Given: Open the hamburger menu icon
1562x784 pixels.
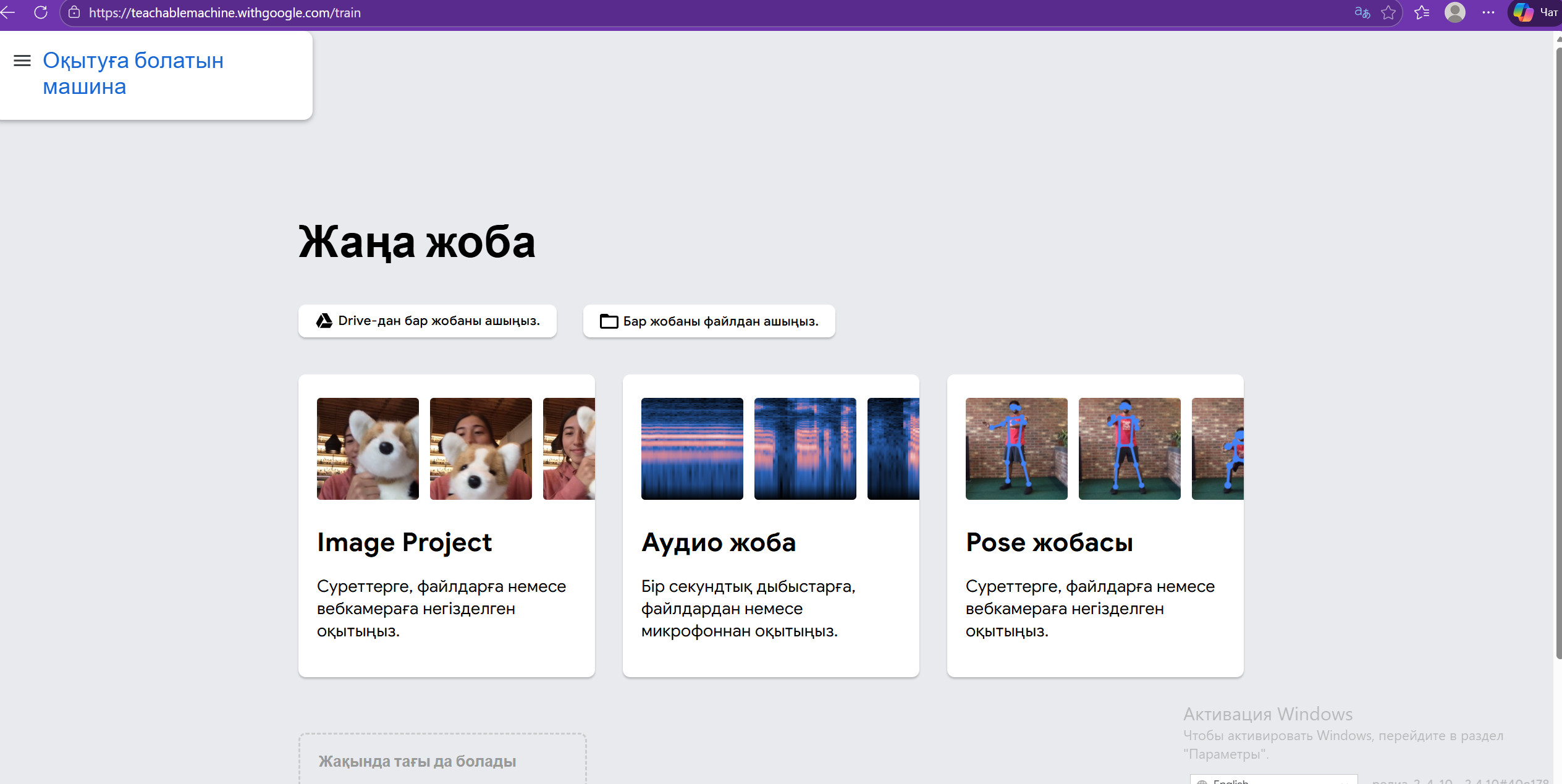Looking at the screenshot, I should click(22, 61).
